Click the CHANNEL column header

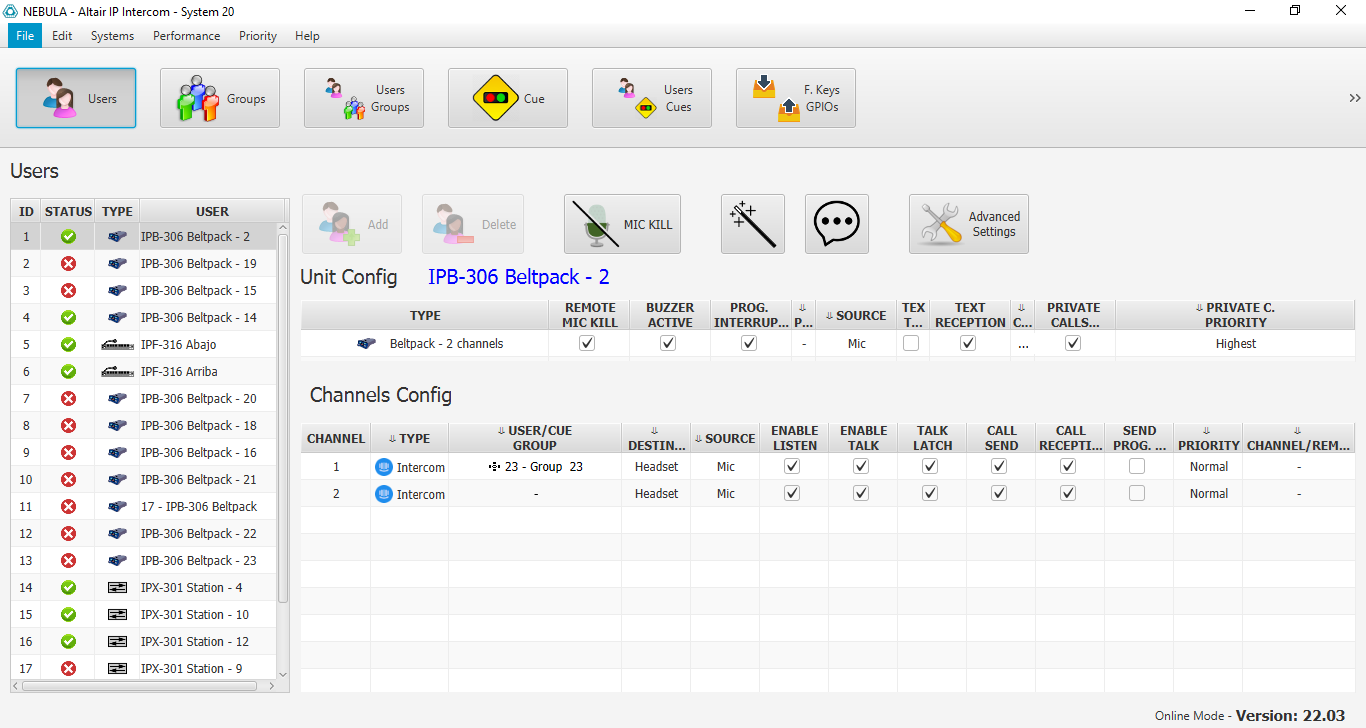click(336, 438)
